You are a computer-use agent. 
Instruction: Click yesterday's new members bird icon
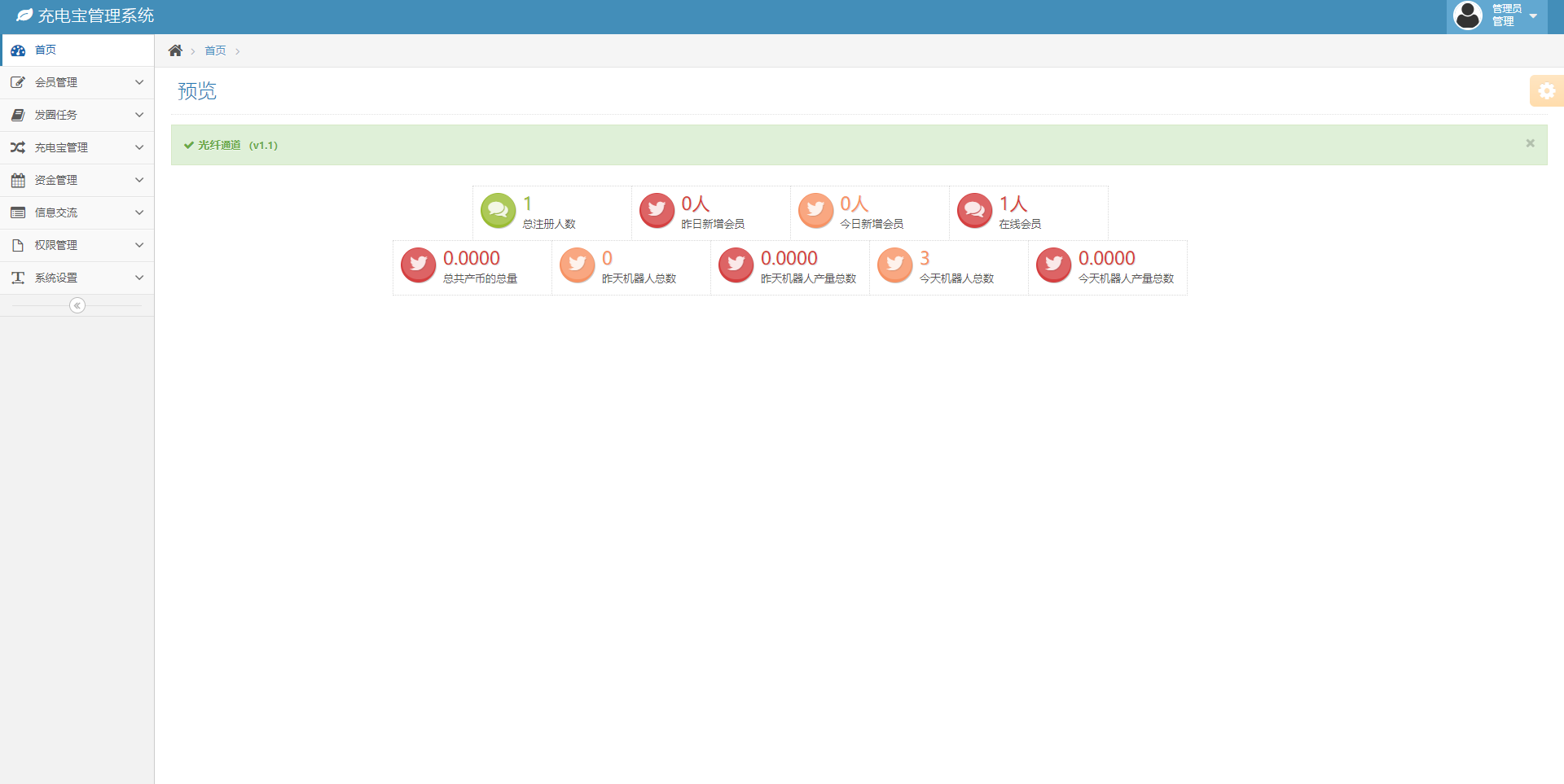pyautogui.click(x=657, y=210)
